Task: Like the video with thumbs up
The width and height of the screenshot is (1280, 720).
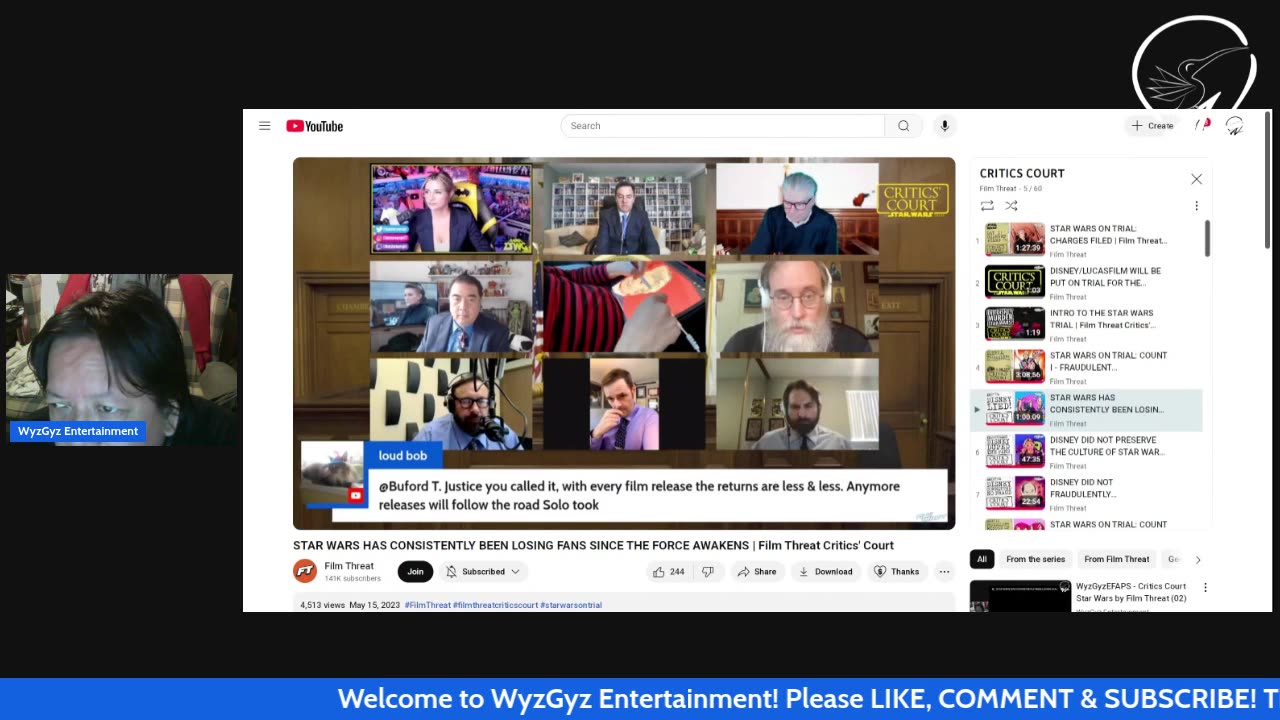Action: [x=668, y=572]
